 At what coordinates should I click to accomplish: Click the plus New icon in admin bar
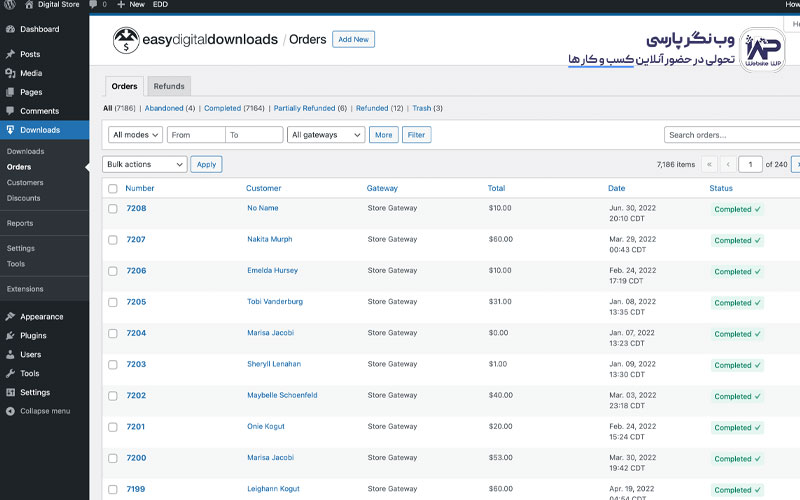[x=121, y=4]
